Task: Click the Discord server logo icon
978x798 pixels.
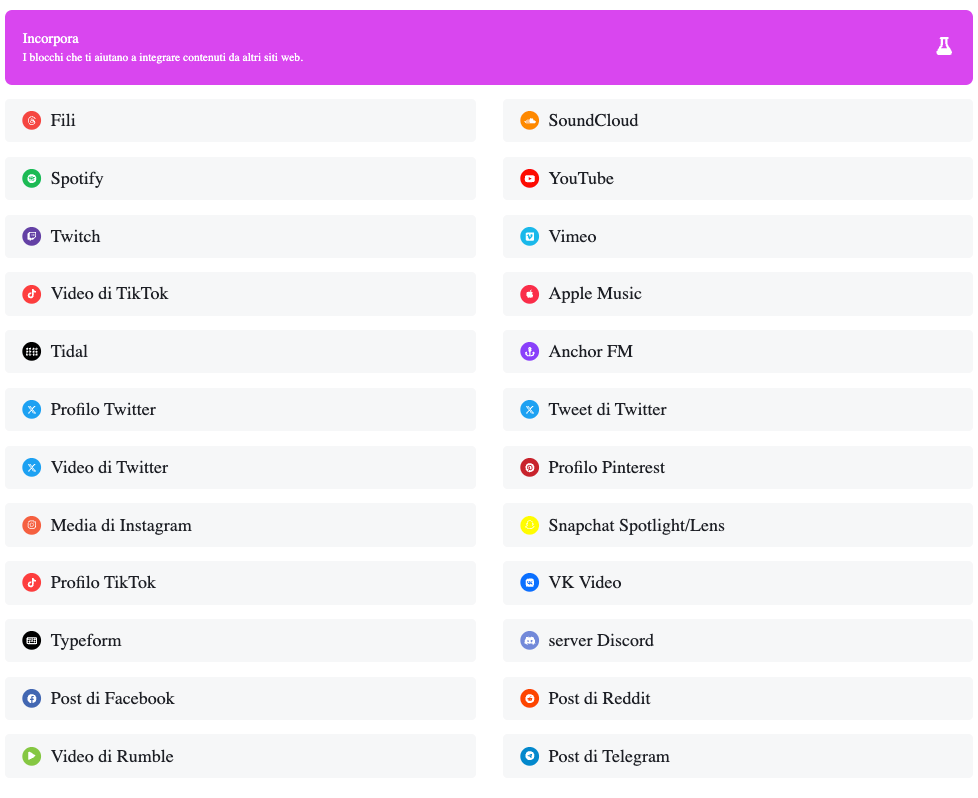Action: point(530,641)
